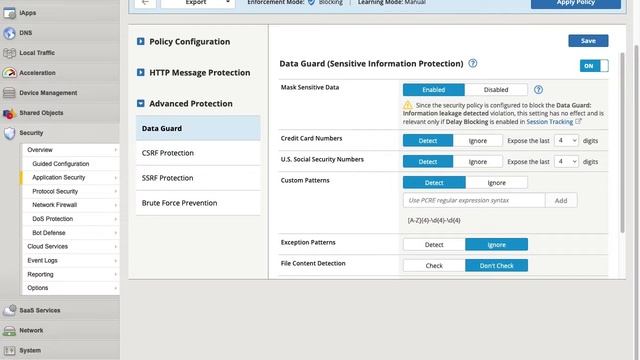
Task: Click the back arrow button in top bar
Action: pyautogui.click(x=145, y=2)
